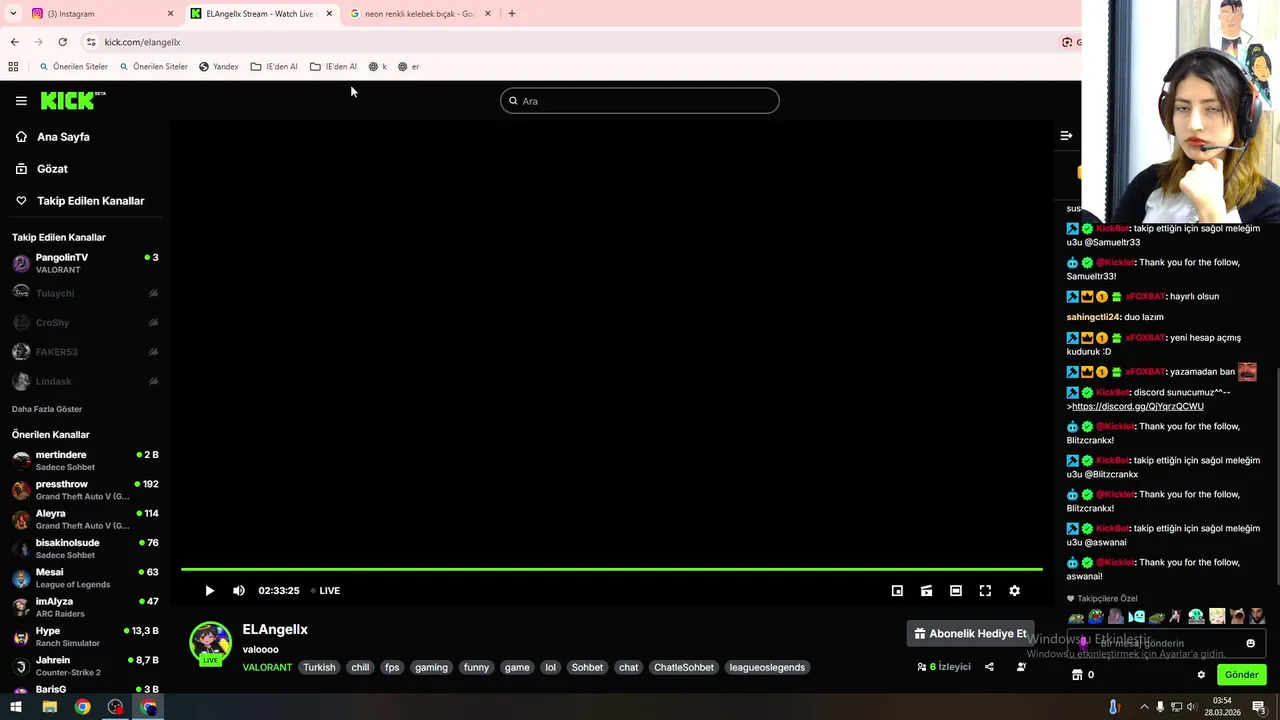Open the video player settings gear
The image size is (1280, 720).
click(x=1014, y=591)
